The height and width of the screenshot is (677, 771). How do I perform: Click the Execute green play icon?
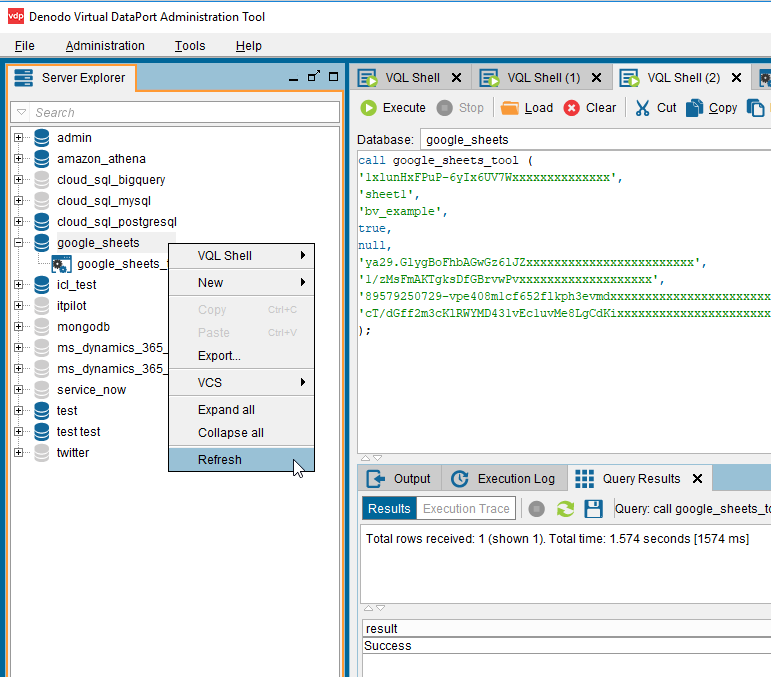click(368, 108)
